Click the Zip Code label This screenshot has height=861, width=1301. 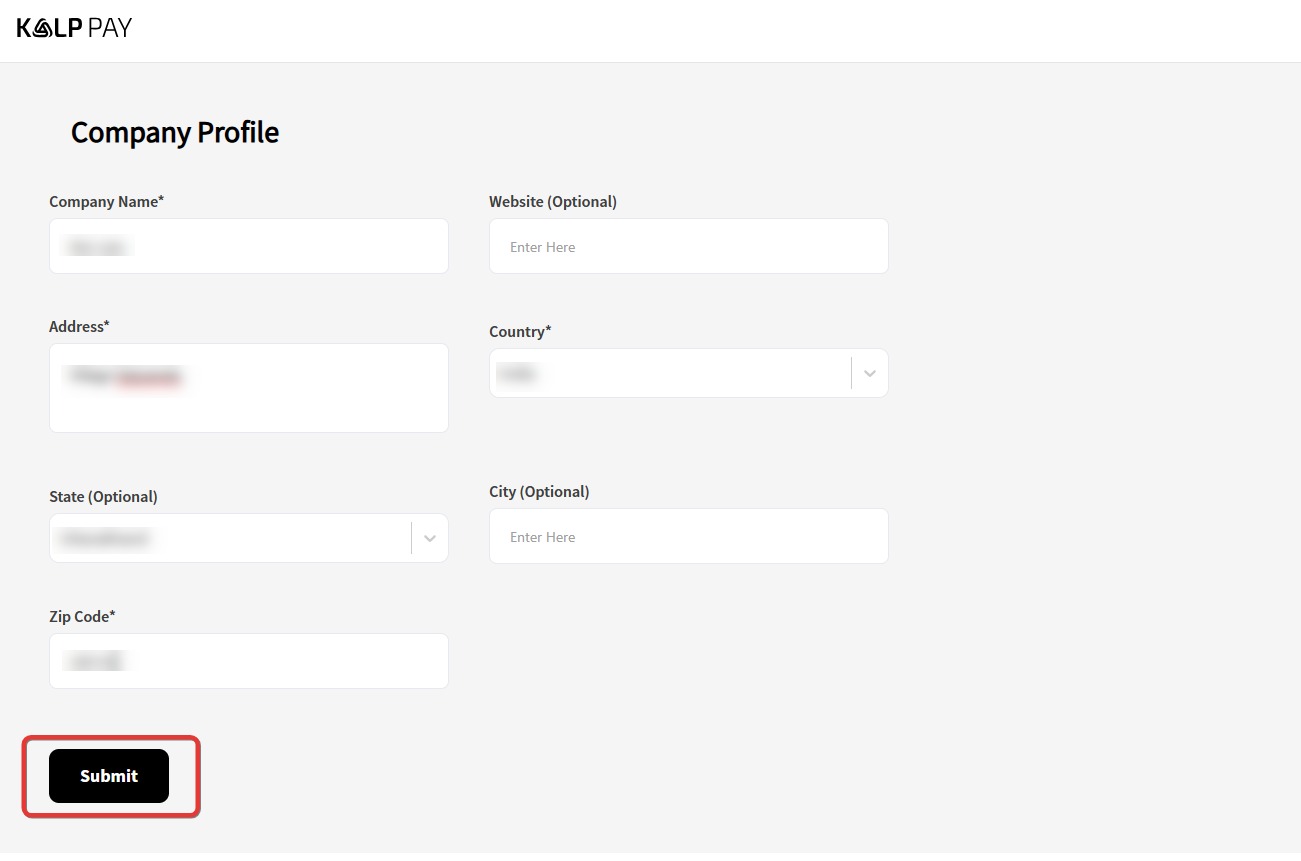coord(82,616)
